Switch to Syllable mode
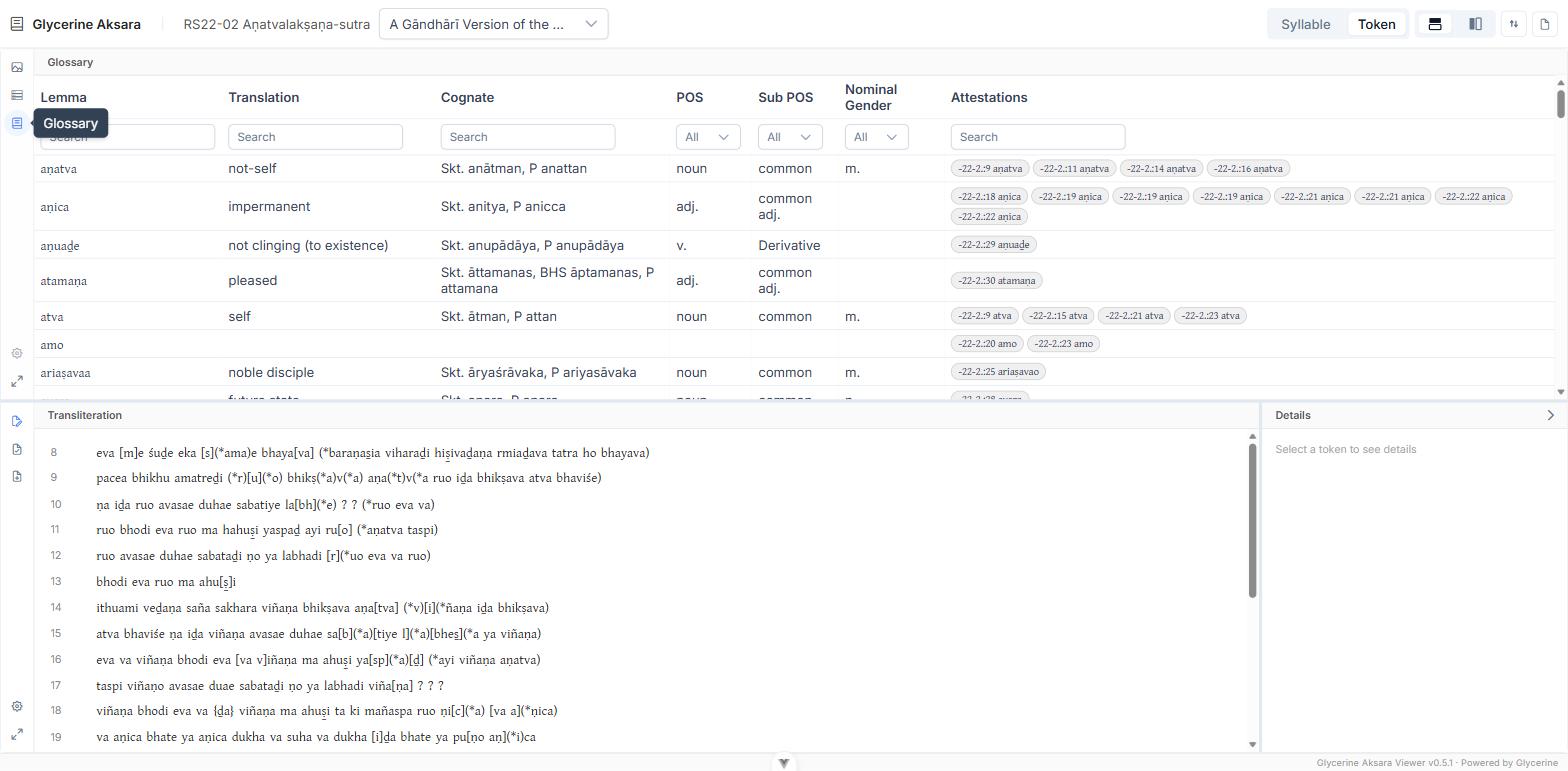Viewport: 1568px width, 771px height. [x=1306, y=24]
